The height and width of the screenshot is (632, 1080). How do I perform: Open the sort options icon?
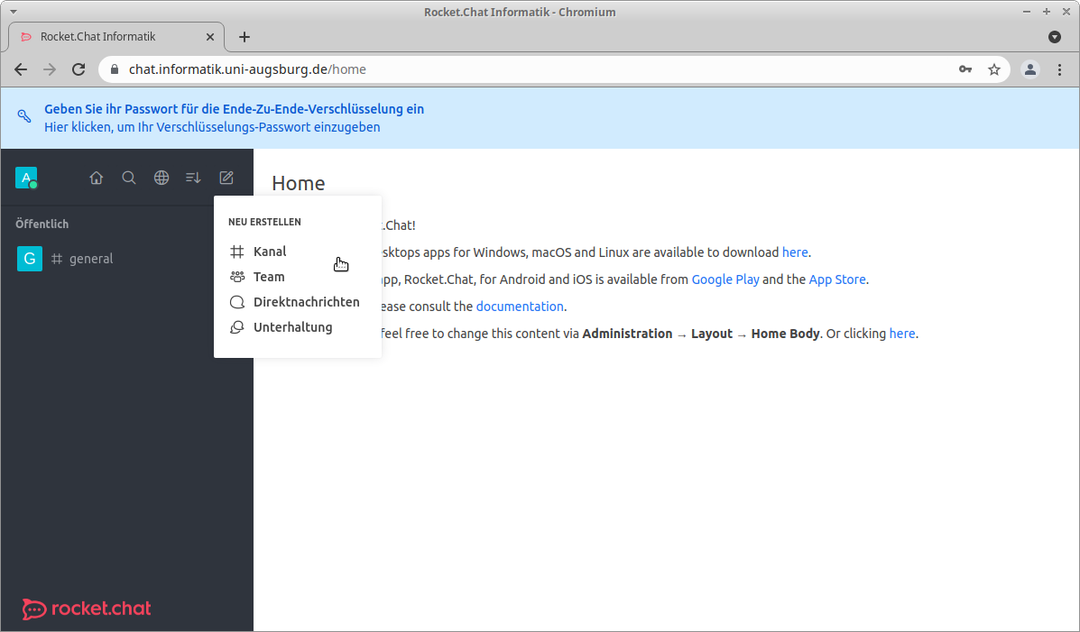tap(194, 178)
